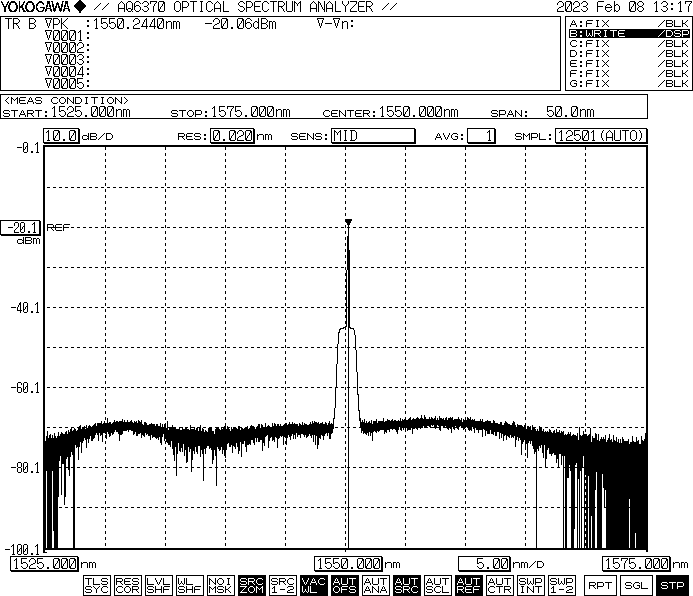The image size is (693, 596).
Task: Click the TLS SYC status icon
Action: (x=97, y=584)
